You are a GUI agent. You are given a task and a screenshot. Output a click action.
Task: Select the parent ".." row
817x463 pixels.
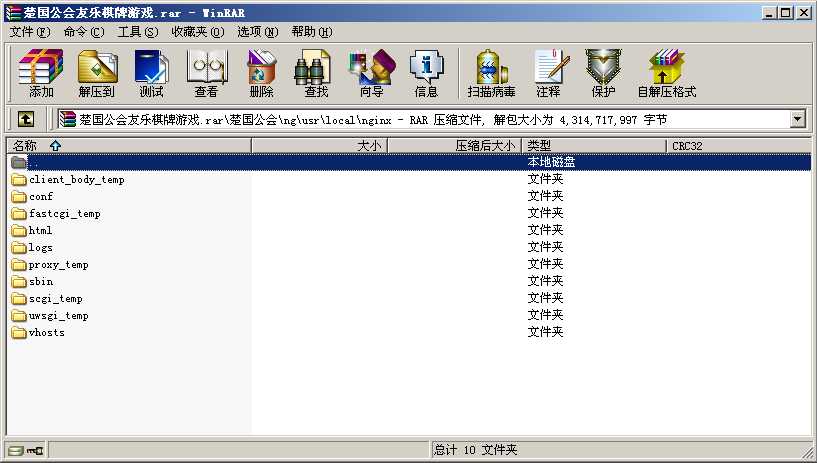tap(409, 162)
